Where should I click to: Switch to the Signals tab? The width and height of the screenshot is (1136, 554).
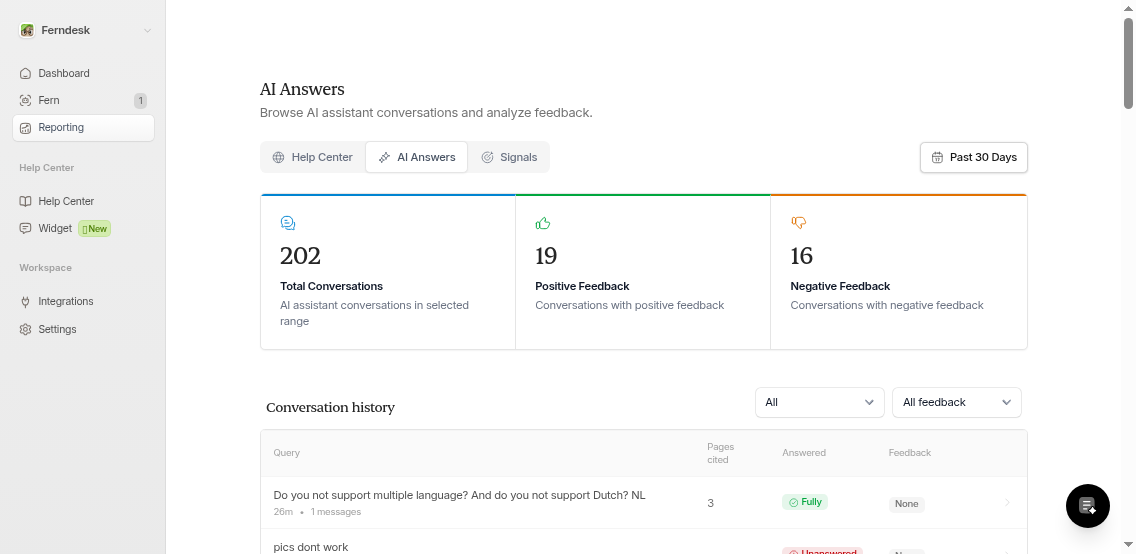[509, 157]
